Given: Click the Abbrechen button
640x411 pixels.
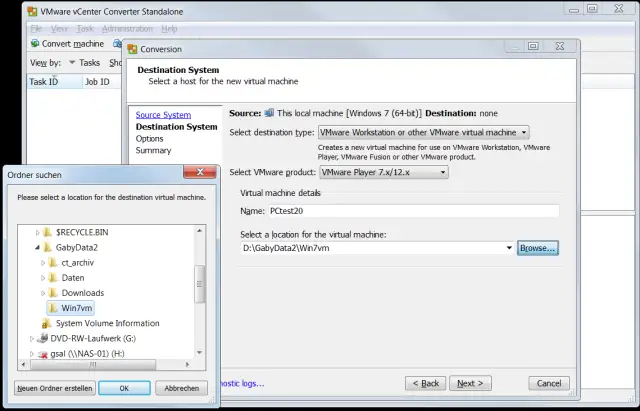Looking at the screenshot, I should coord(182,388).
